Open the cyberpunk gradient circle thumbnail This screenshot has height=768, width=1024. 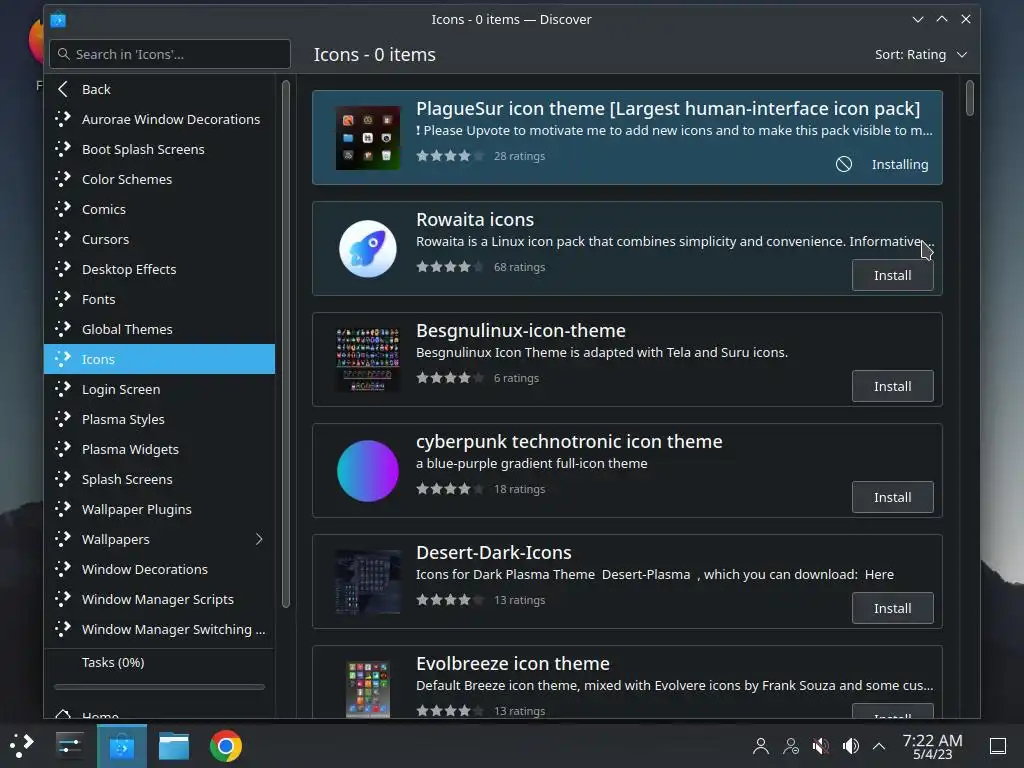pyautogui.click(x=368, y=471)
